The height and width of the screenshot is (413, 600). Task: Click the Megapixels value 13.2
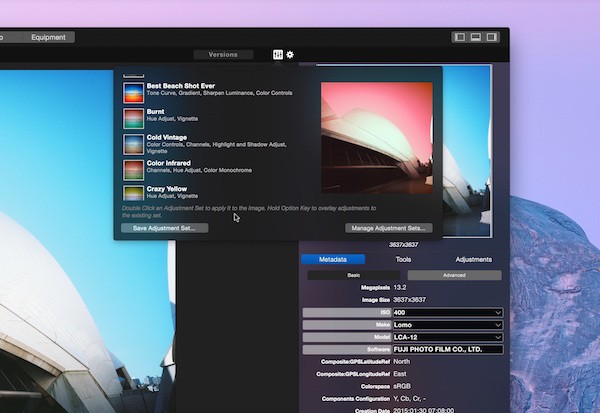click(x=400, y=287)
